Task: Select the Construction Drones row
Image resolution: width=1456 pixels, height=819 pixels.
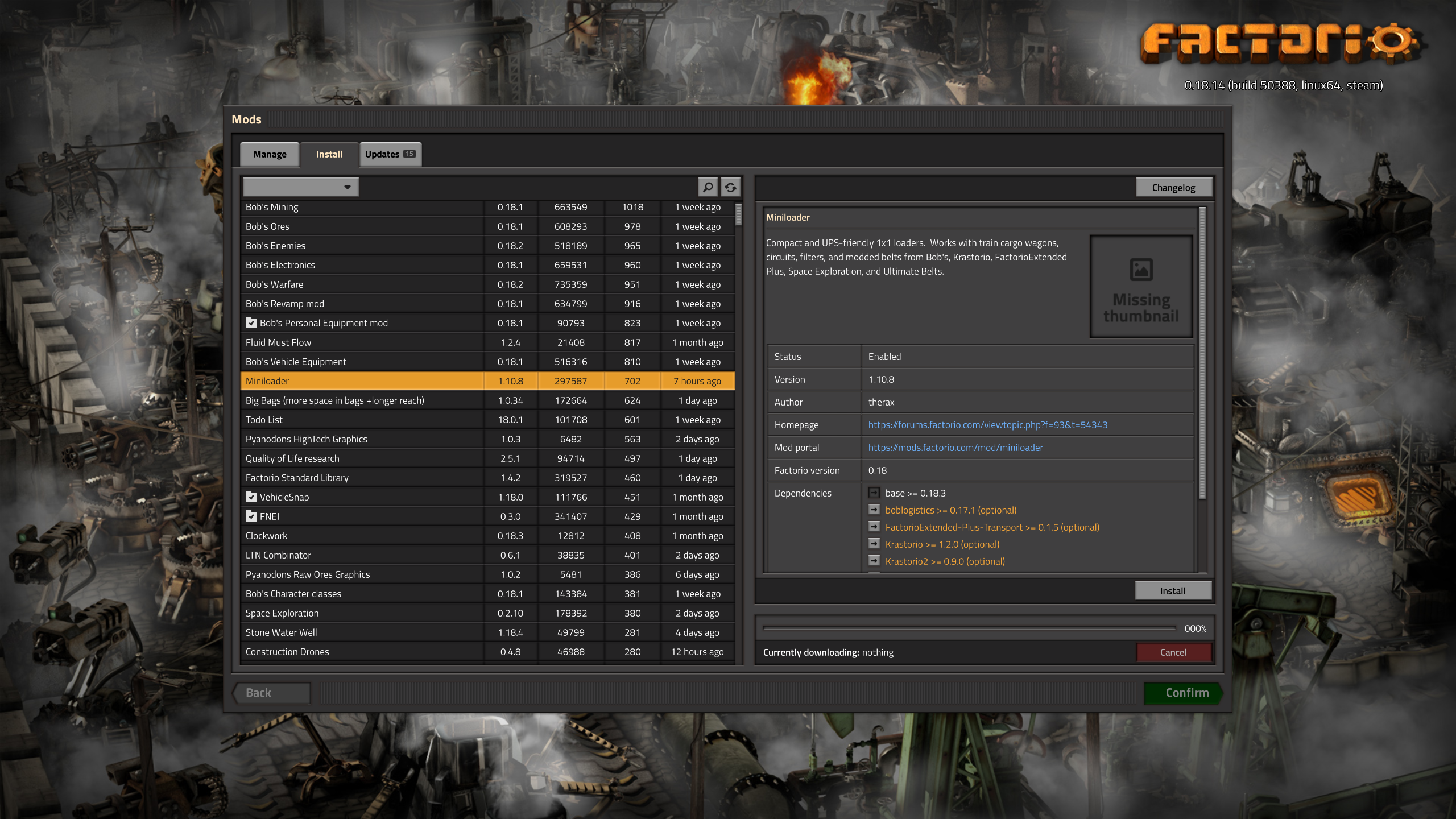Action: pos(487,652)
